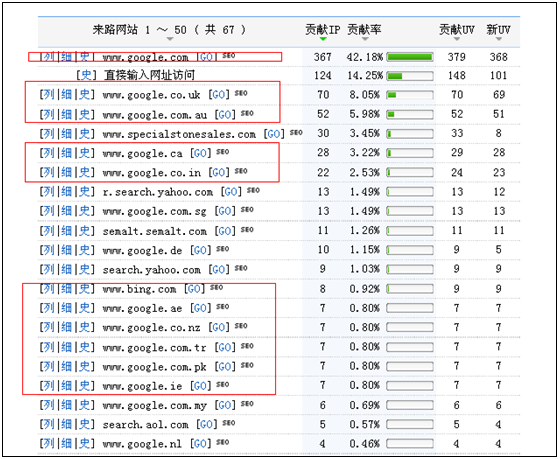Click the SEO icon beside semalt.semalt.com
Image resolution: width=560 pixels, height=459 pixels.
[247, 229]
